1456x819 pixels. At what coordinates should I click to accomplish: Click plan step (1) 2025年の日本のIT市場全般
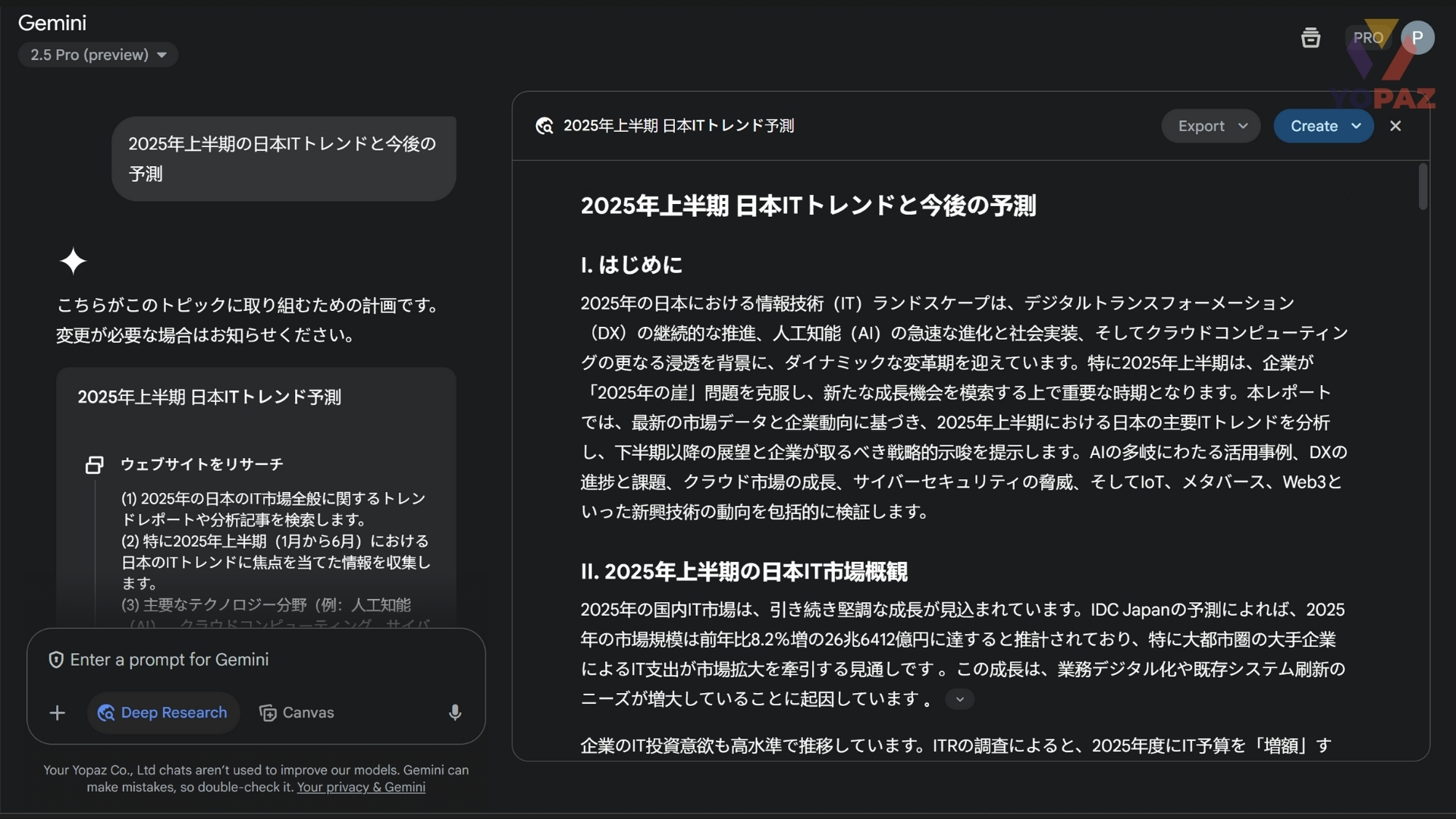(274, 509)
